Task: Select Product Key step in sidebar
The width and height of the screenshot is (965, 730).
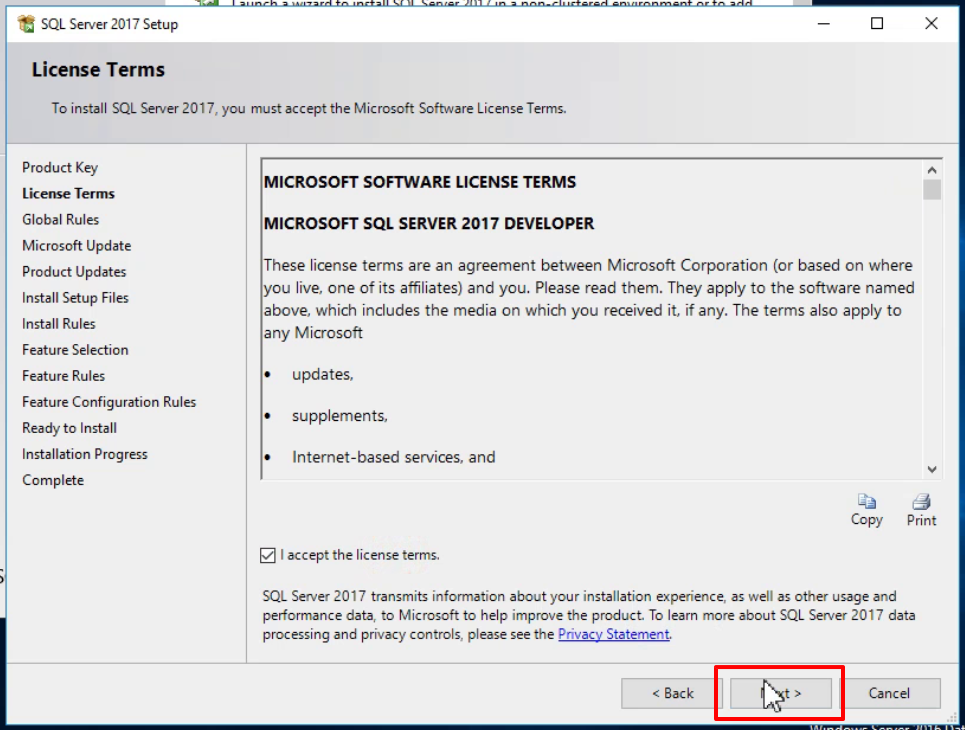Action: pyautogui.click(x=60, y=167)
